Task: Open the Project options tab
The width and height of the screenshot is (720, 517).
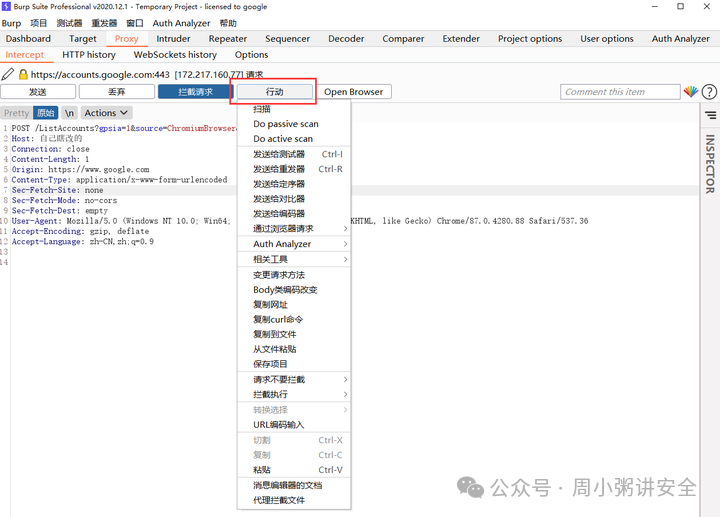Action: (x=530, y=39)
